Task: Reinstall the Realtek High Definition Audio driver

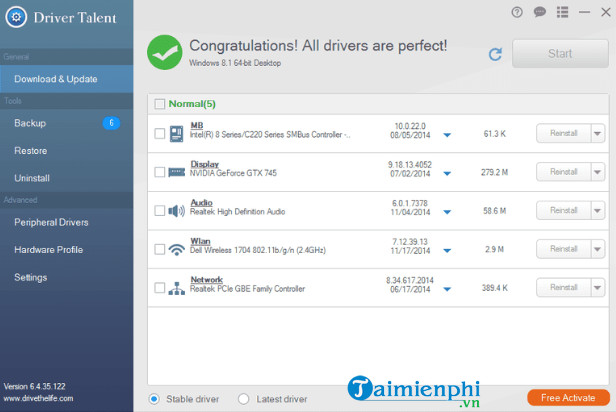Action: [563, 211]
